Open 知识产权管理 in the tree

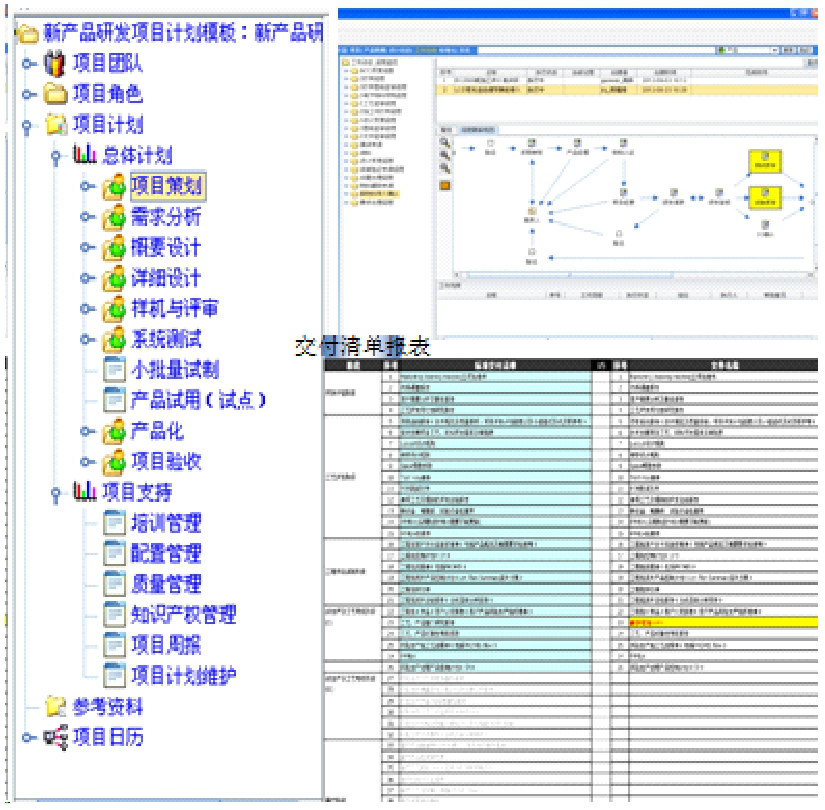pos(183,615)
